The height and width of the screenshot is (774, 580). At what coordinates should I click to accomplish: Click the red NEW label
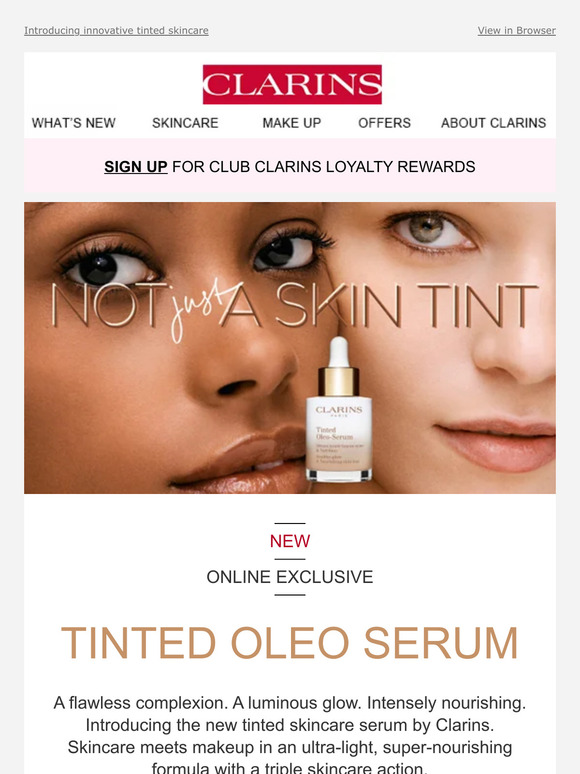click(290, 541)
